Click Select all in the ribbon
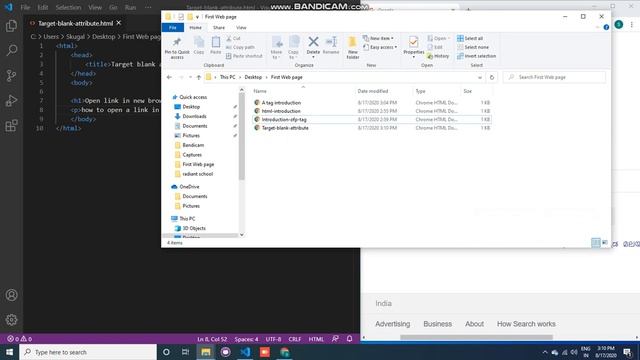This screenshot has height=360, width=640. pos(470,38)
